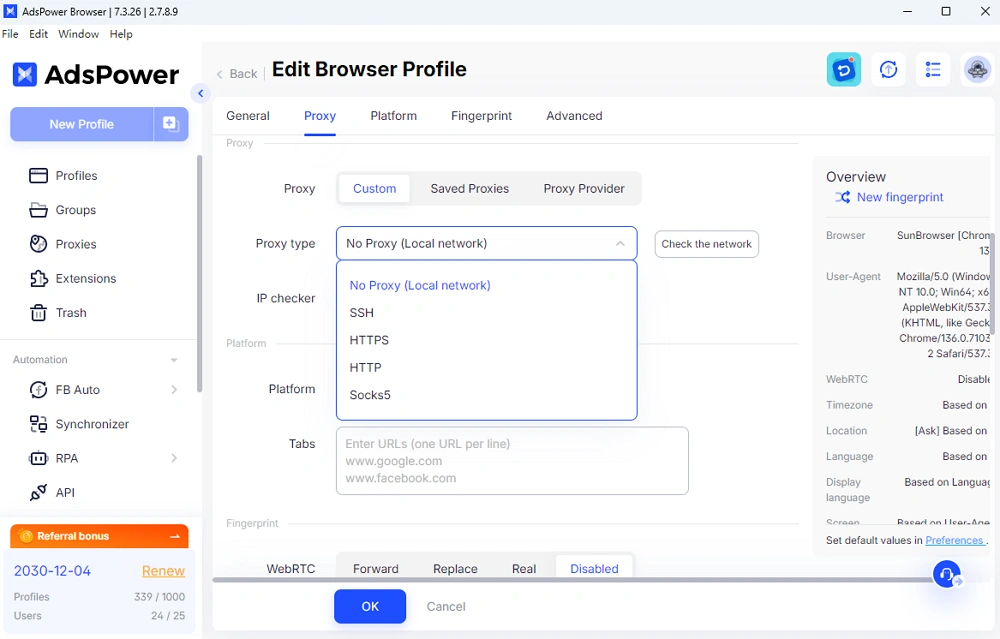Choose SSH proxy type

[486, 313]
